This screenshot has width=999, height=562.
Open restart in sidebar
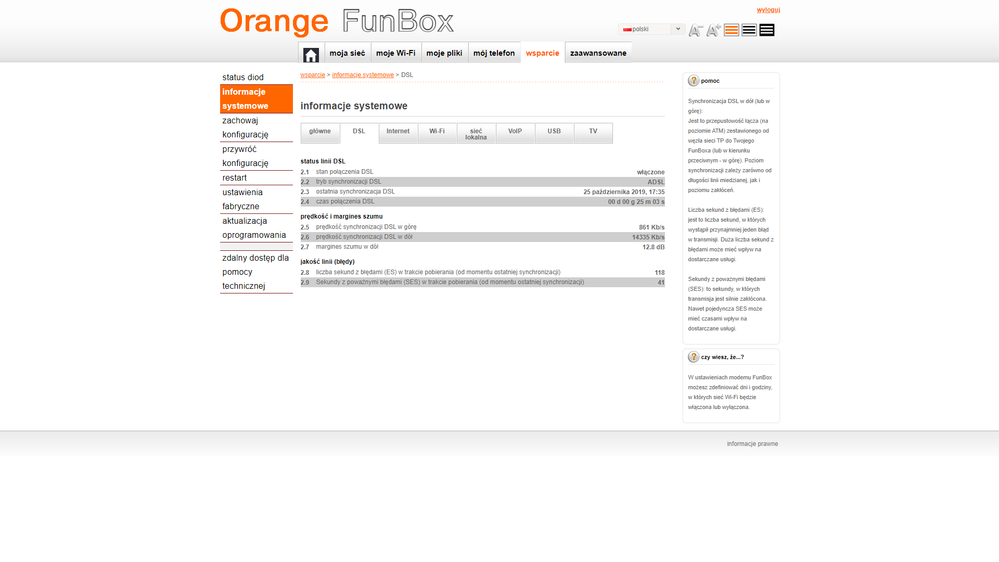pyautogui.click(x=256, y=178)
